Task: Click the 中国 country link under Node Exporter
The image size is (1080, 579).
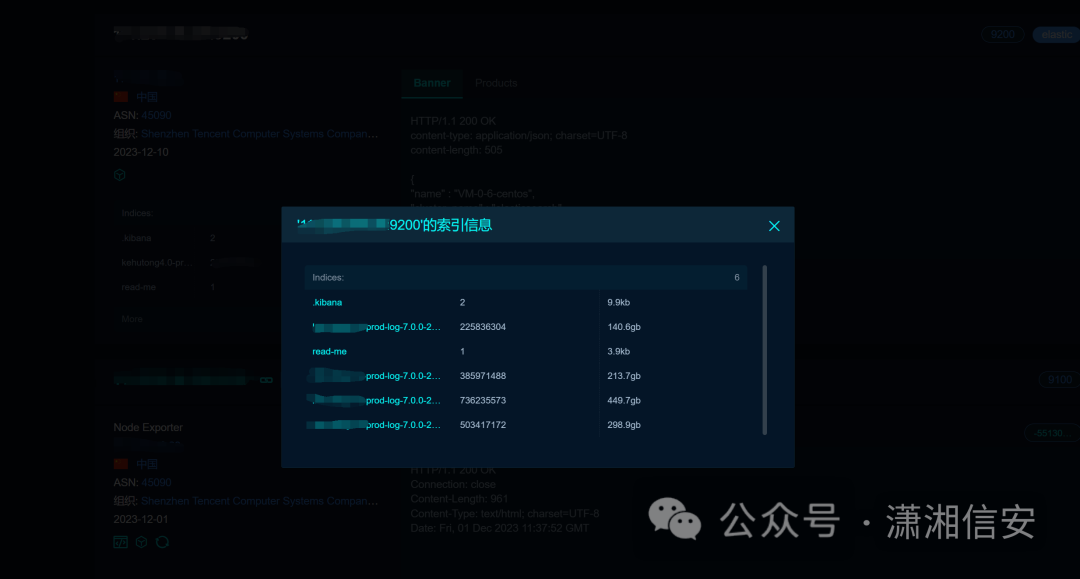Action: pos(147,464)
